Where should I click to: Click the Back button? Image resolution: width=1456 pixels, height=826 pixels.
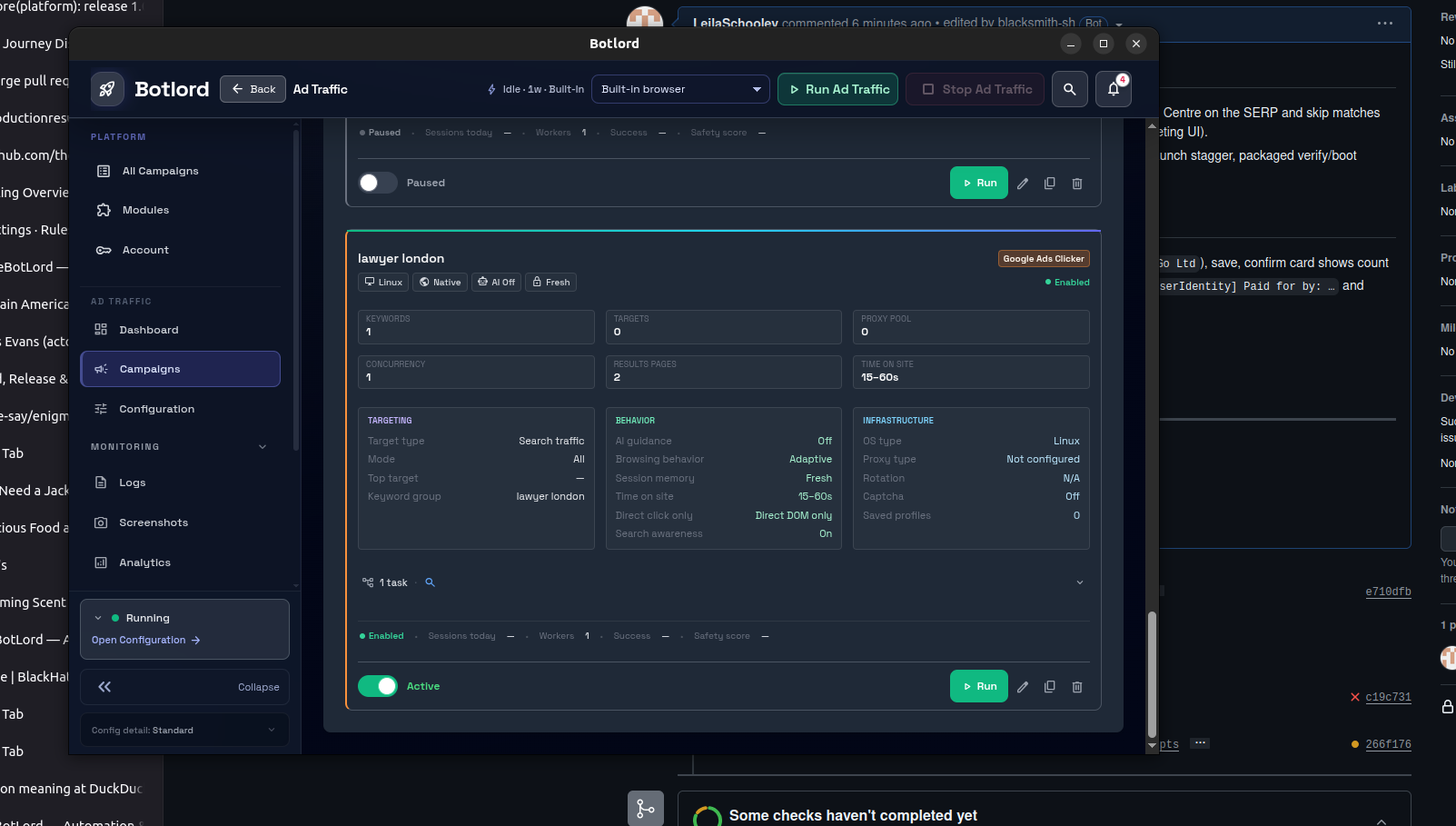(253, 89)
